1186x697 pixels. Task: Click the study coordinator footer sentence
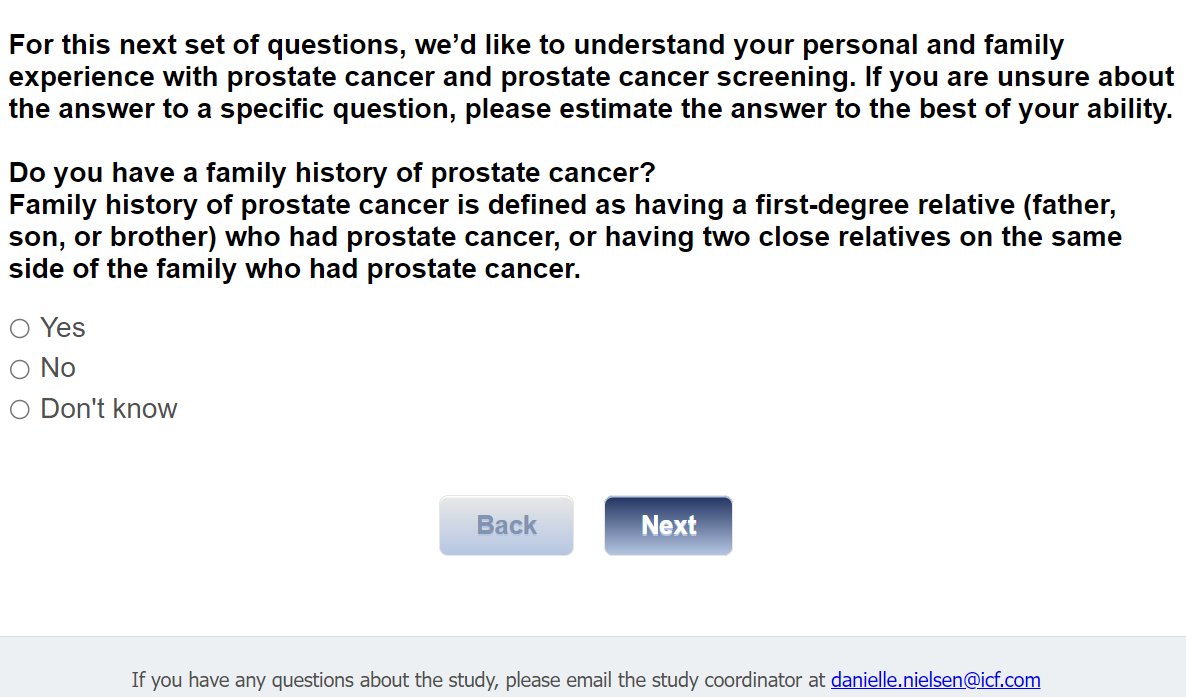[480, 680]
